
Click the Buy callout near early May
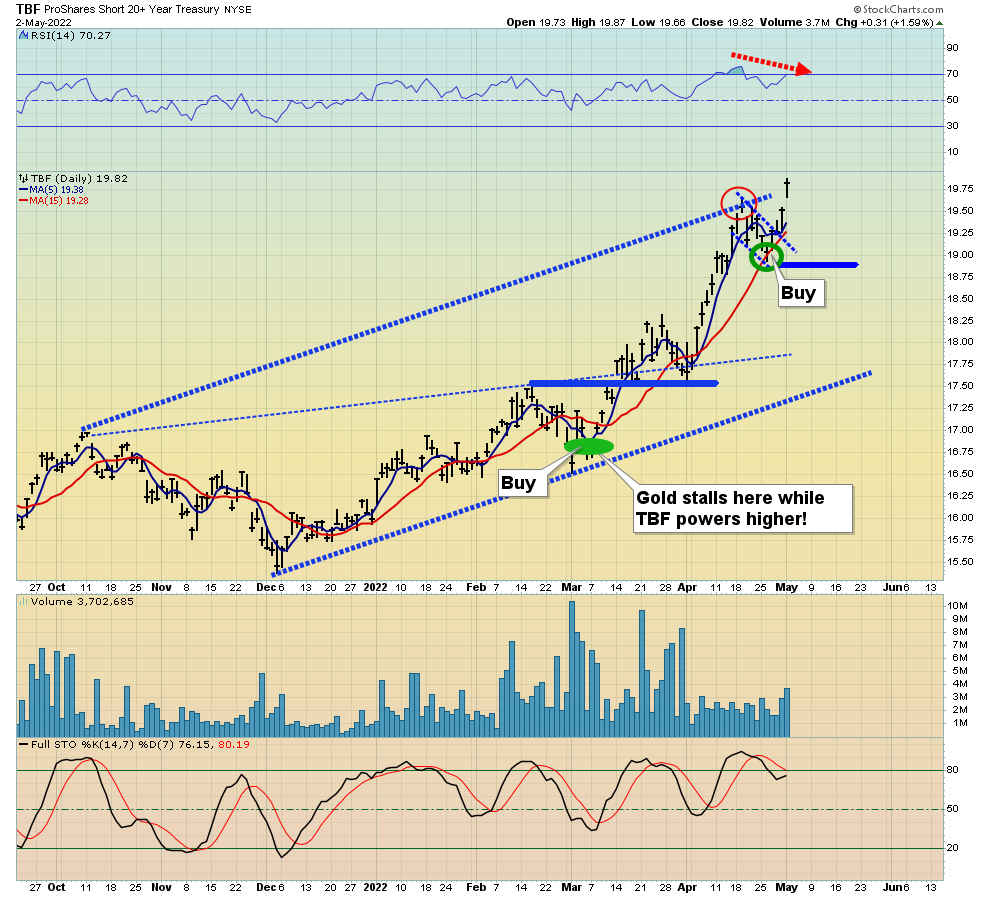(x=801, y=293)
